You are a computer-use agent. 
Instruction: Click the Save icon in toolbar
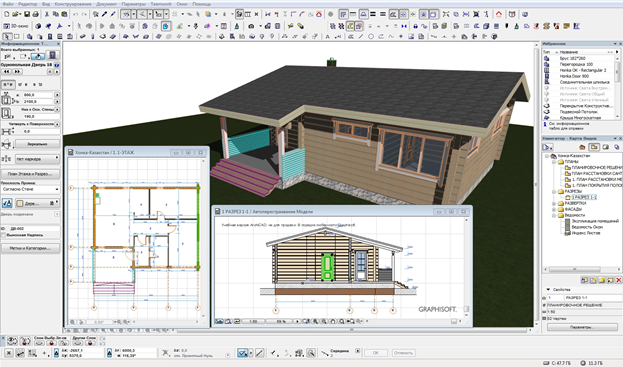point(27,14)
